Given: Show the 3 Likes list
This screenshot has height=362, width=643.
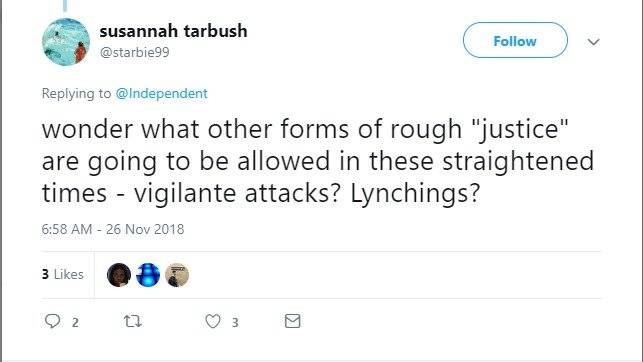Looking at the screenshot, I should pyautogui.click(x=63, y=274).
